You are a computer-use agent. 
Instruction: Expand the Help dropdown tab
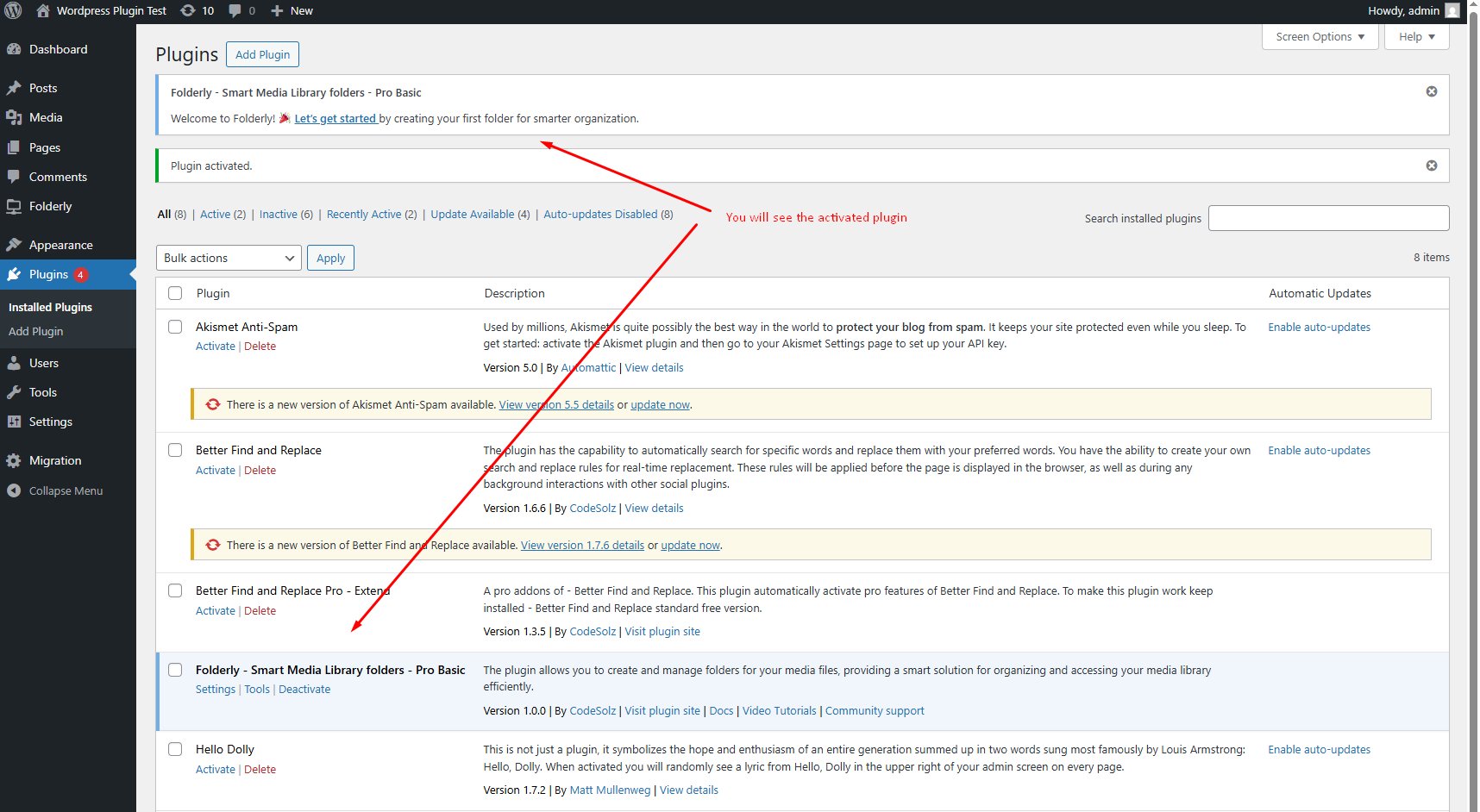1417,37
